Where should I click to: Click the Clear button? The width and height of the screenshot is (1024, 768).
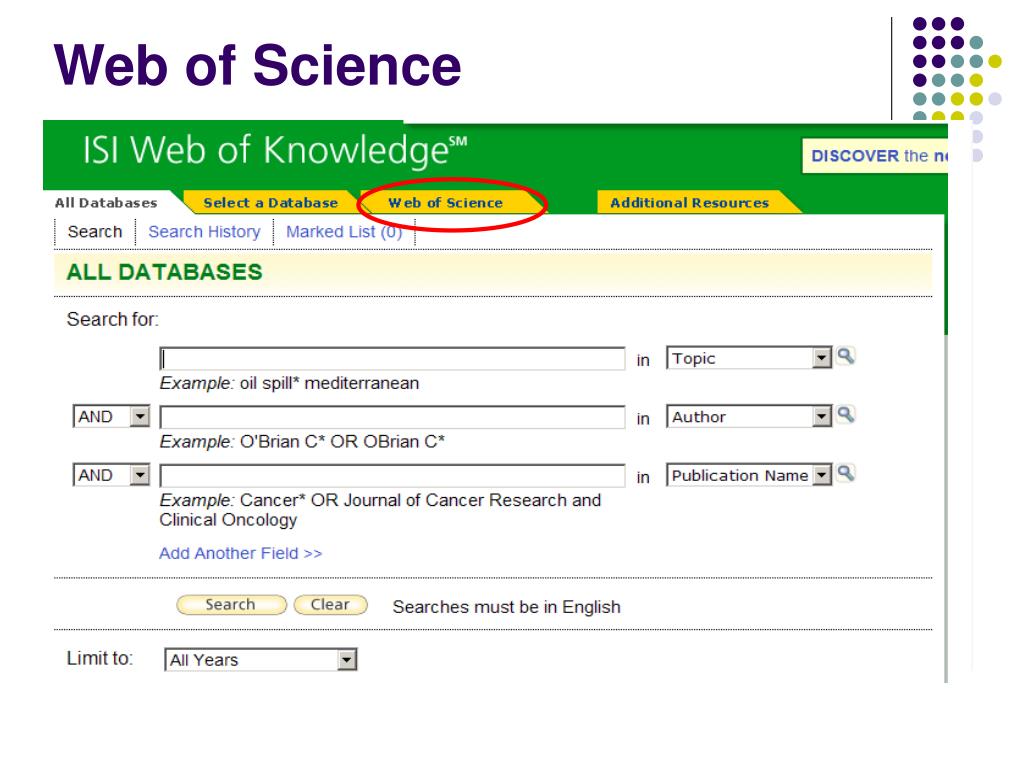(330, 605)
